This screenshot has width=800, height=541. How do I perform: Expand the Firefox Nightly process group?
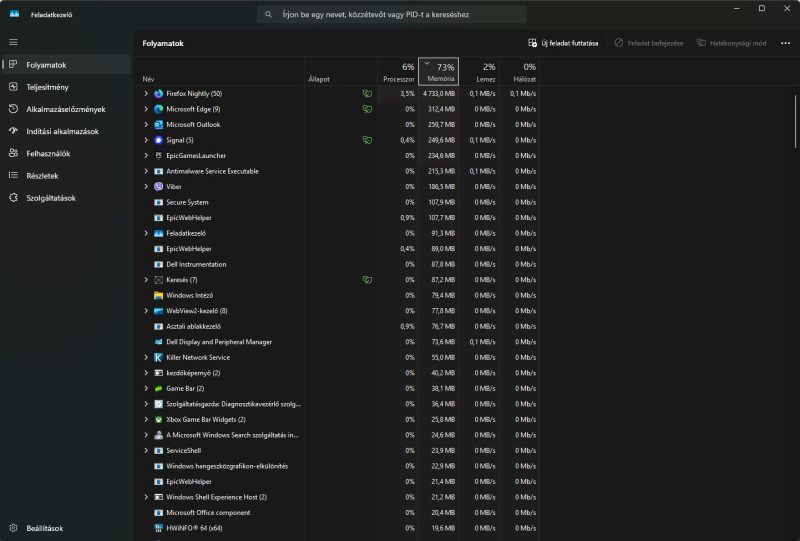(x=146, y=93)
